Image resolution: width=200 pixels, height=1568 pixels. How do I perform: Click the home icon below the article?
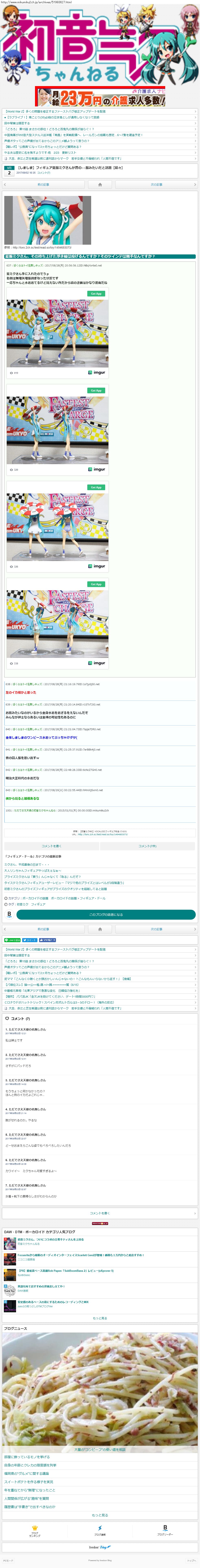pos(100,929)
